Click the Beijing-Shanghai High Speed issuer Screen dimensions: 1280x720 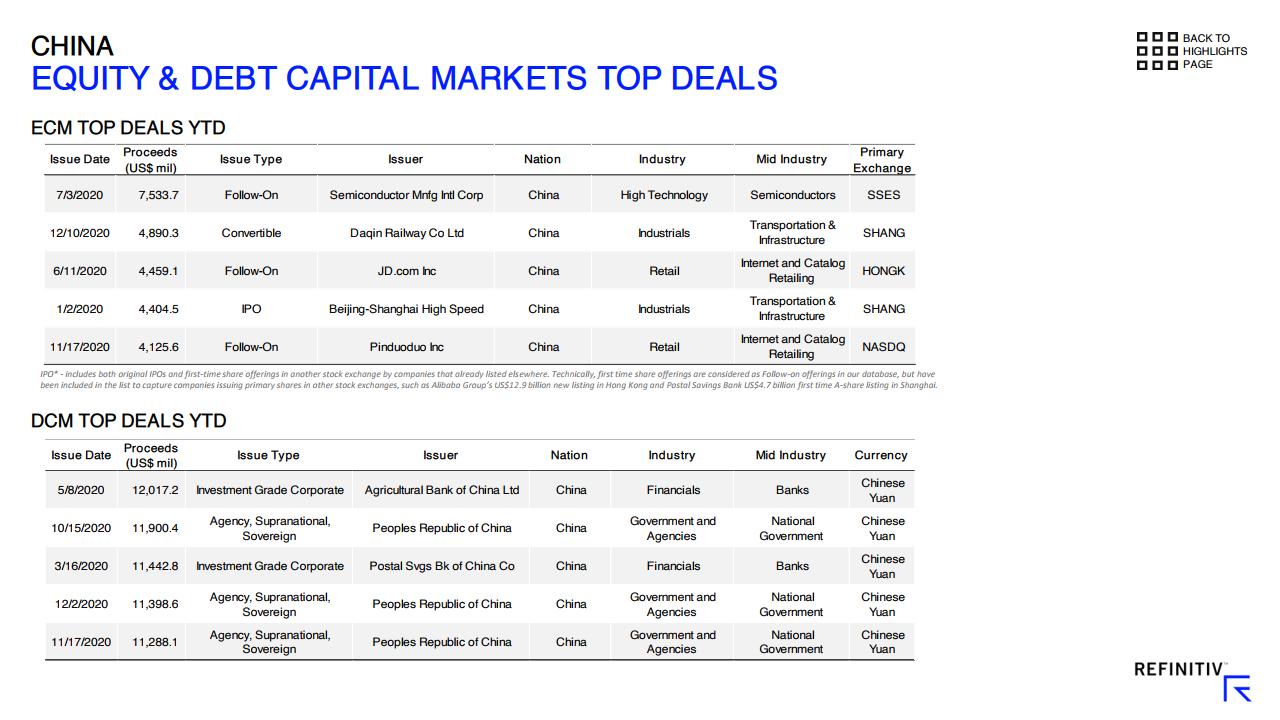406,309
